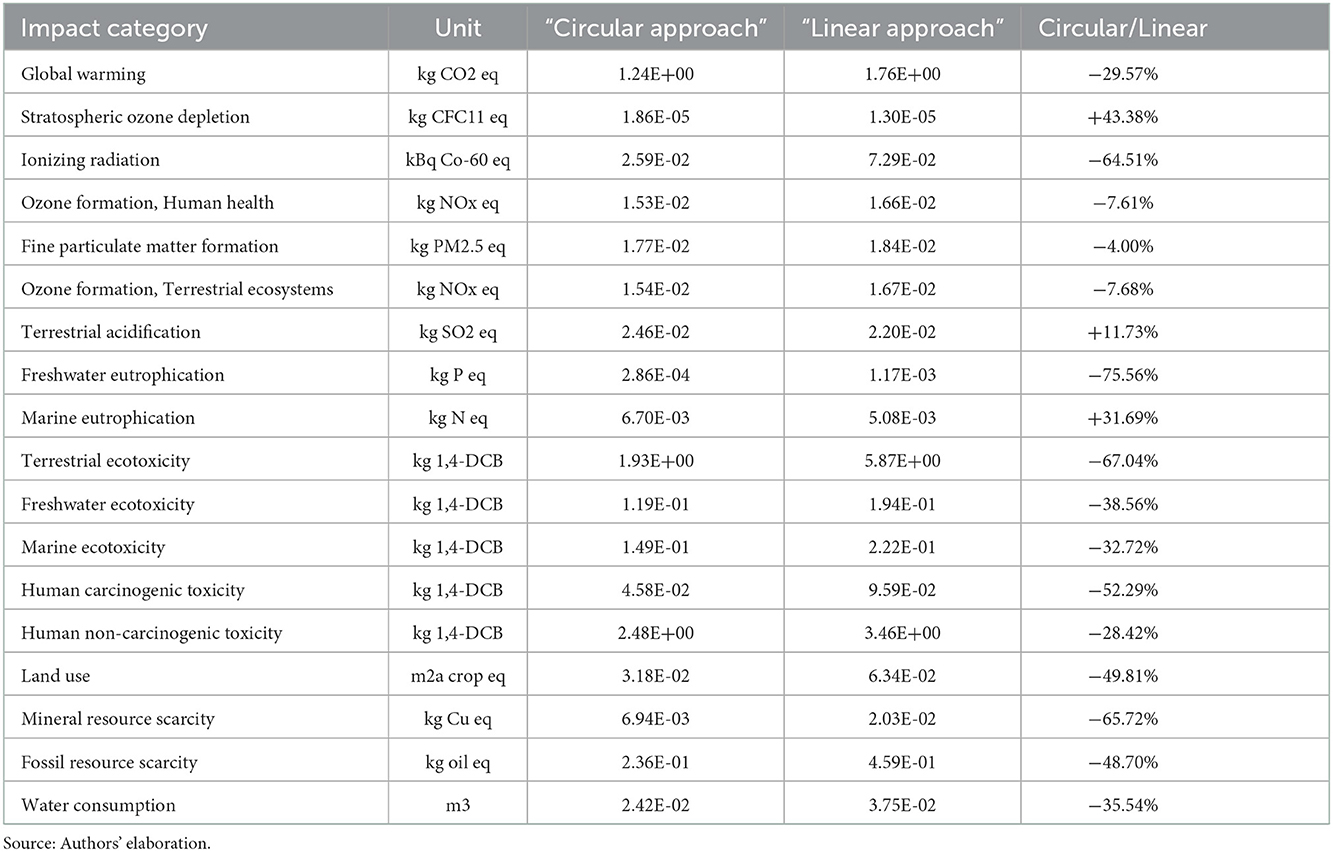Click the Unit column header
The width and height of the screenshot is (1333, 852).
point(458,27)
